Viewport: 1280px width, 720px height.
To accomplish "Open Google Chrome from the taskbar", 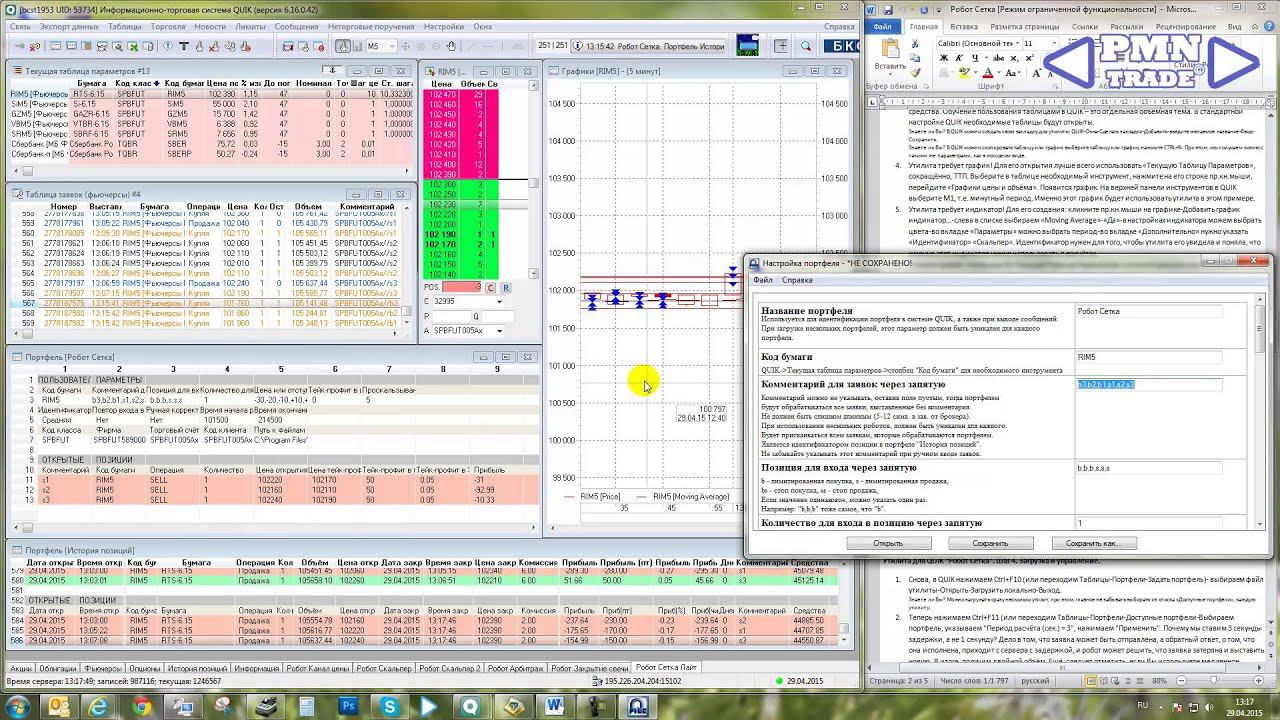I will click(x=141, y=706).
